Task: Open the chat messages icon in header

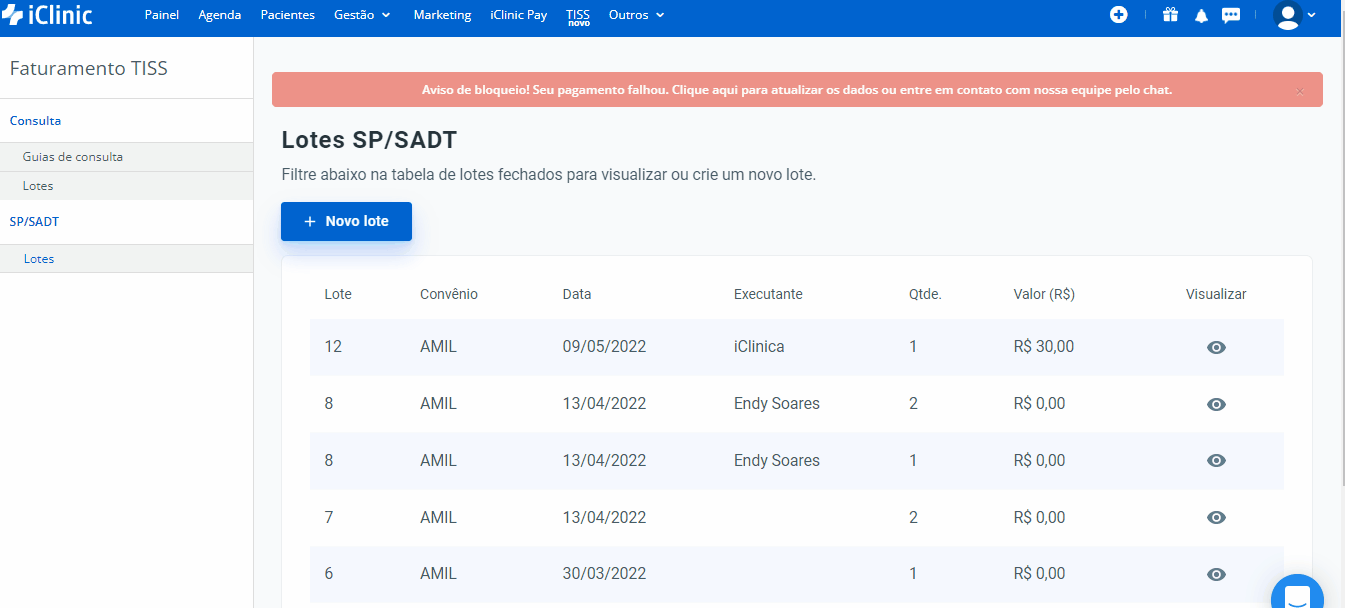Action: 1231,16
